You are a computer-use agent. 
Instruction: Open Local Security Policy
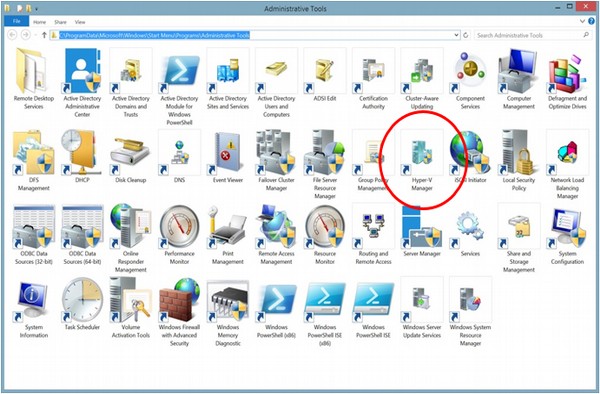(x=518, y=160)
